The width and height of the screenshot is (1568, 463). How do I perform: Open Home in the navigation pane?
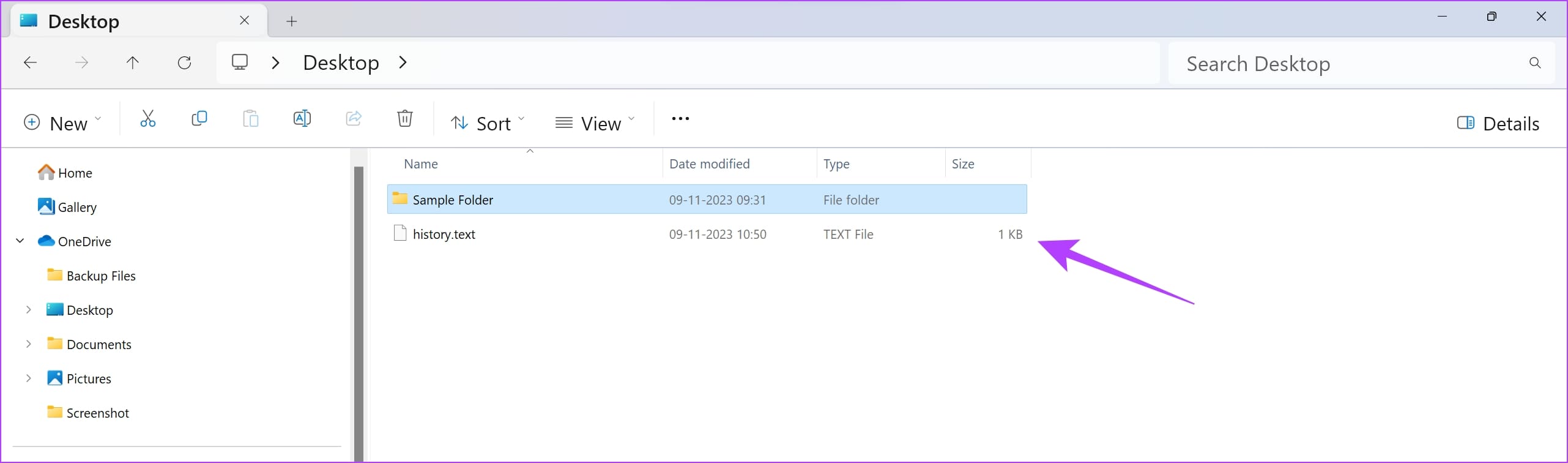click(65, 173)
